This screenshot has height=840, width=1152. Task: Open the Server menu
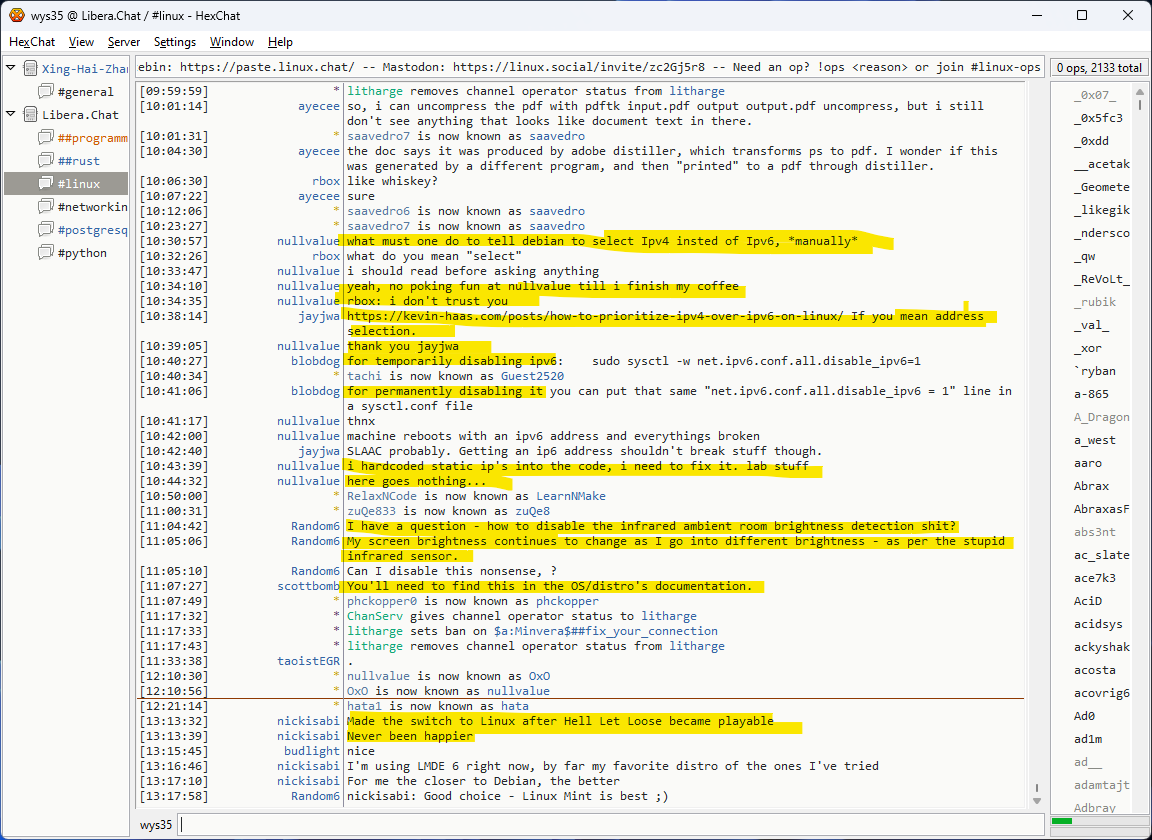point(124,42)
